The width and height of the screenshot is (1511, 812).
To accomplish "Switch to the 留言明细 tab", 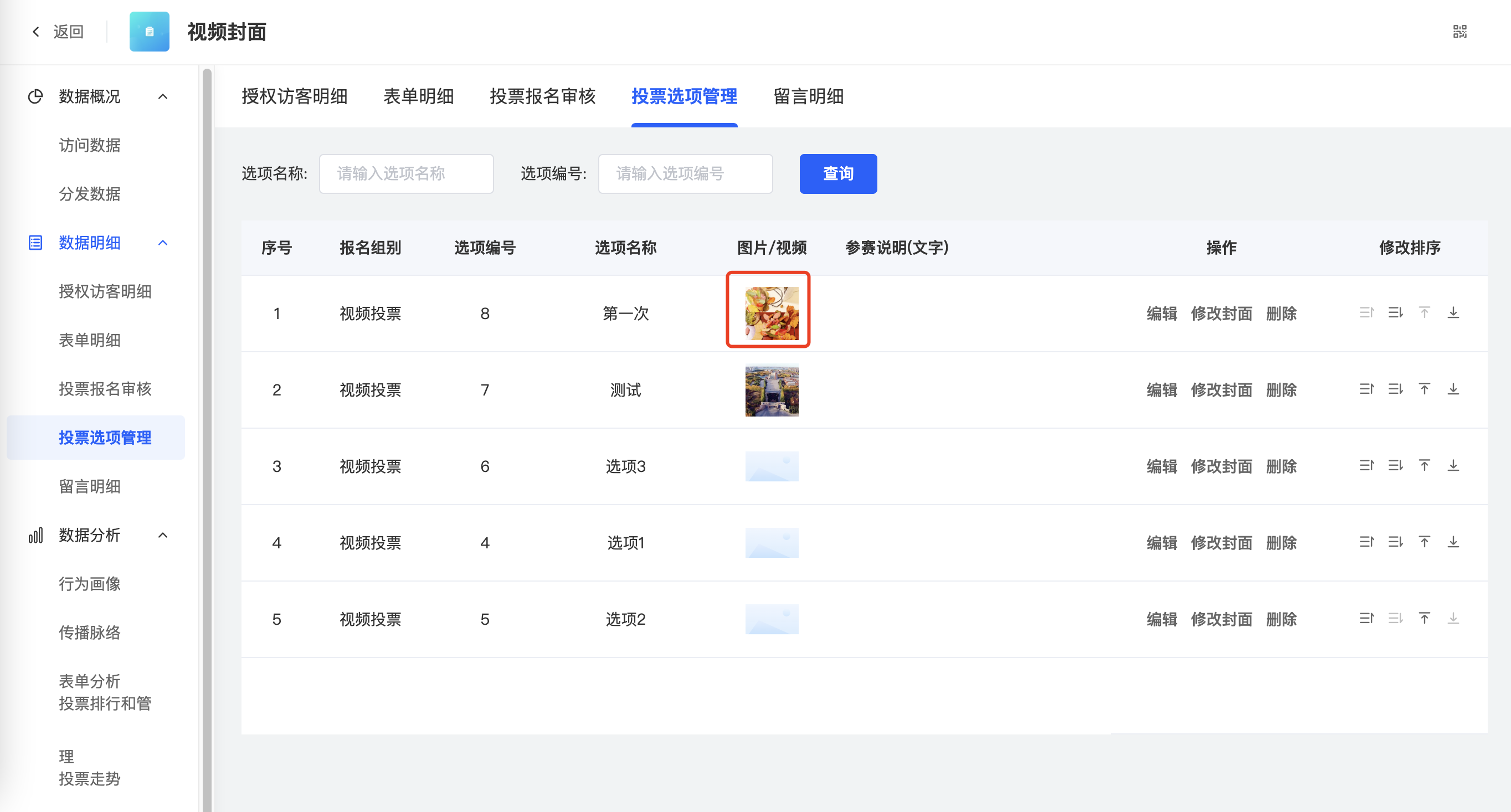I will click(x=808, y=97).
